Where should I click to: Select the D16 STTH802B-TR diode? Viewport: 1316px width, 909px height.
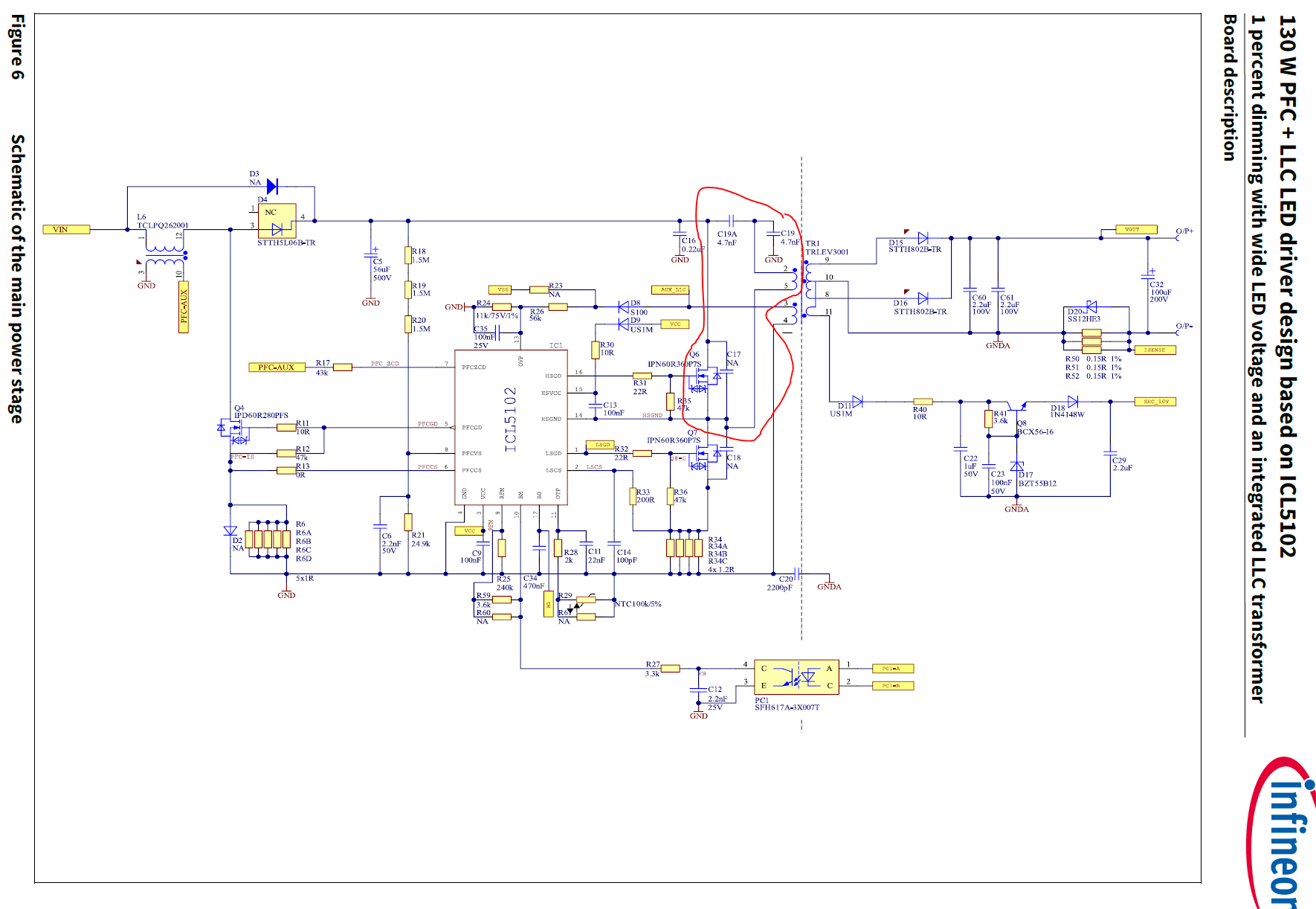[923, 298]
